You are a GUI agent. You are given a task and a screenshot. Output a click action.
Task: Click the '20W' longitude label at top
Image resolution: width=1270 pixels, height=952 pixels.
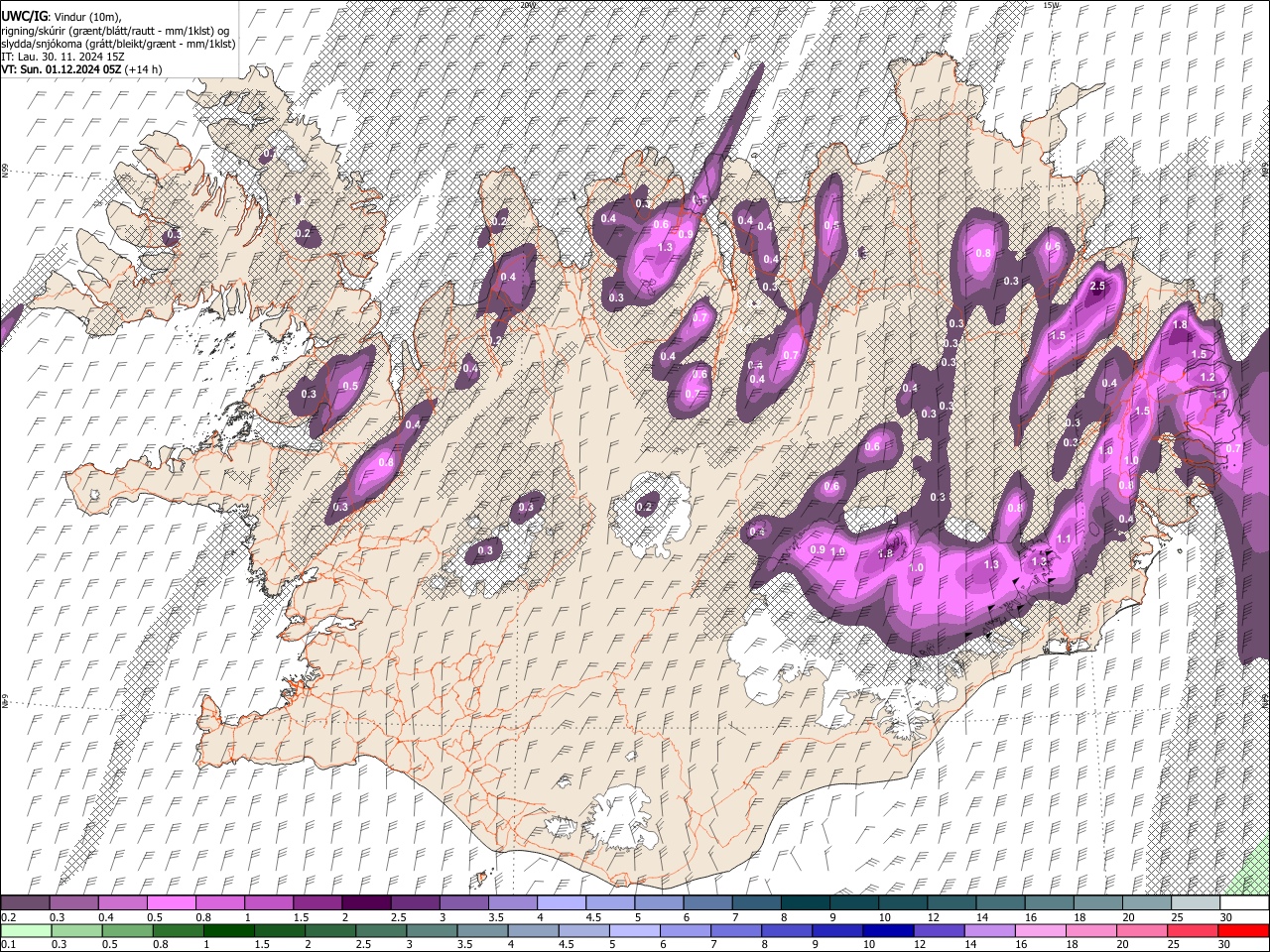(528, 5)
